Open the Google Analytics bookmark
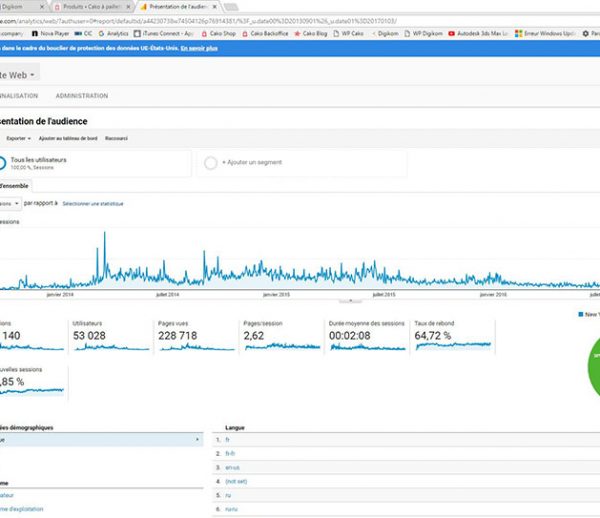The image size is (600, 518). tap(113, 34)
